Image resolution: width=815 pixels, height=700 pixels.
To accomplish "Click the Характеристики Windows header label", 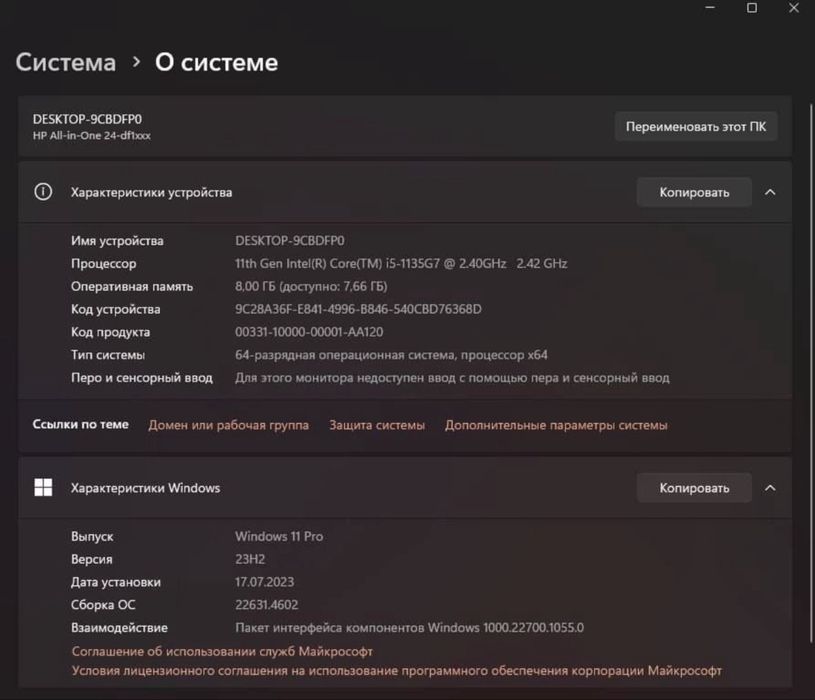I will pos(145,488).
